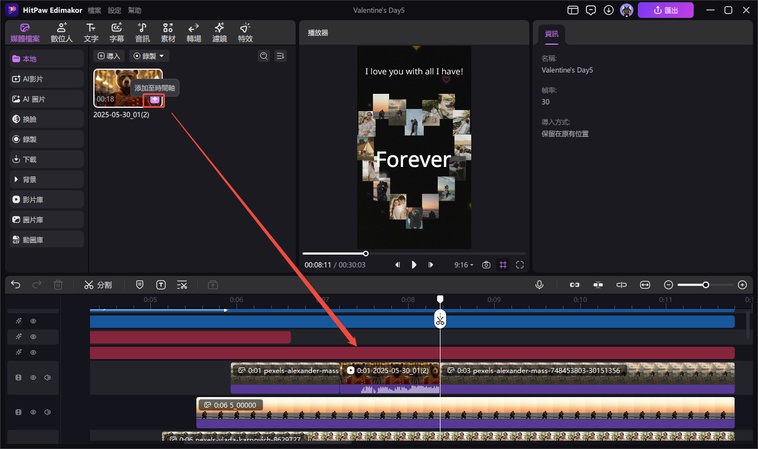Image resolution: width=758 pixels, height=449 pixels.
Task: Open the 字幕 subtitles tab
Action: coord(117,32)
